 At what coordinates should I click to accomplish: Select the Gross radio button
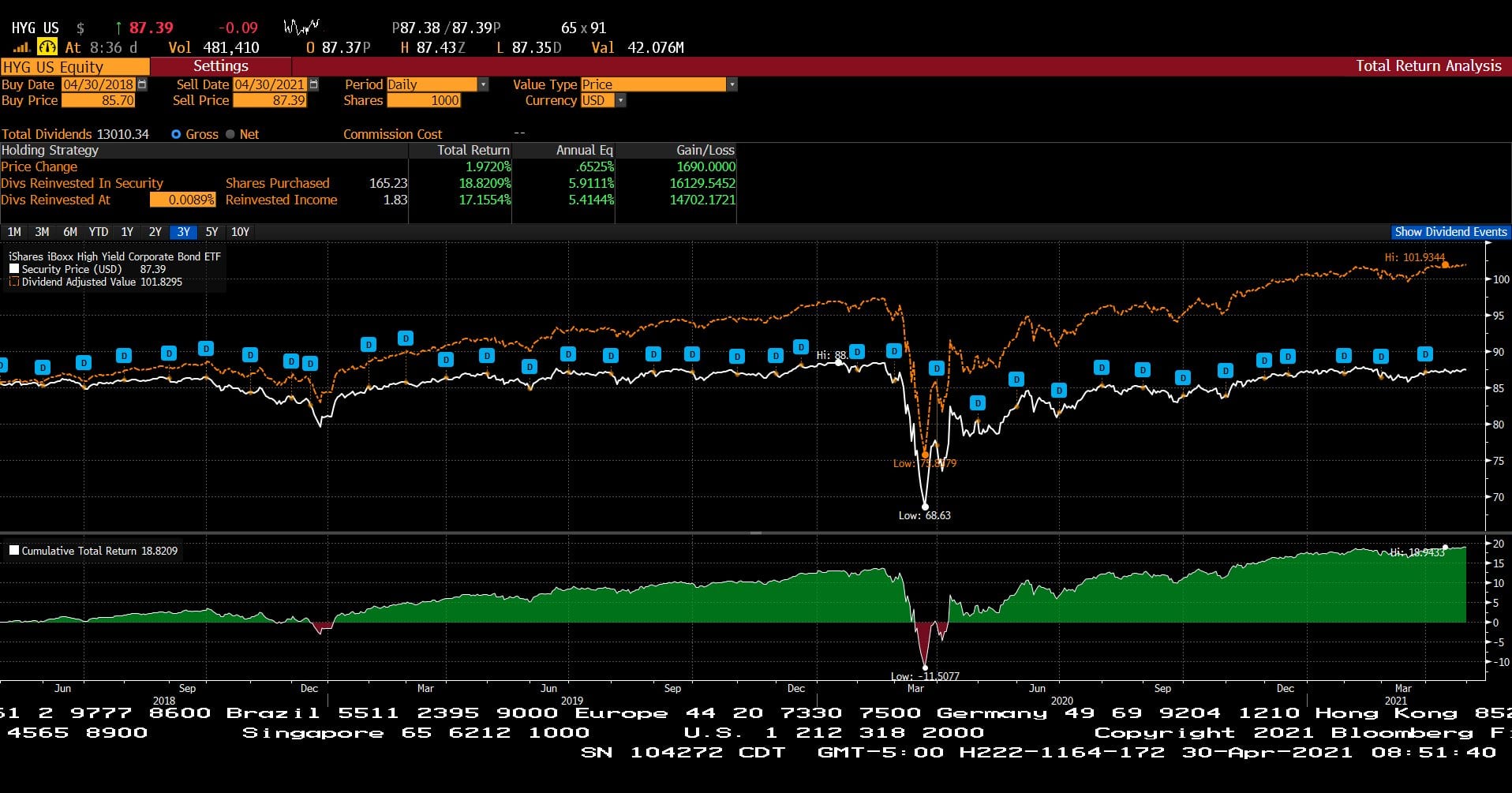point(176,134)
